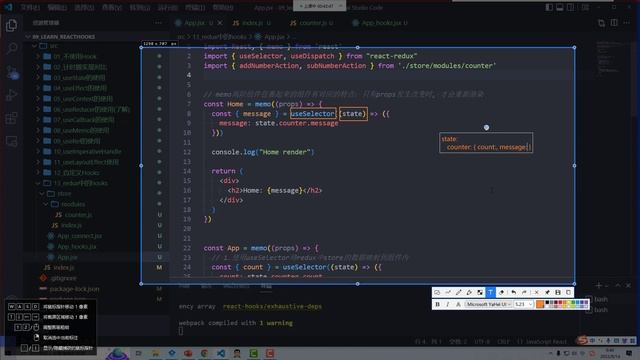The width and height of the screenshot is (640, 360).
Task: Select the first bash terminal instance
Action: 597,299
